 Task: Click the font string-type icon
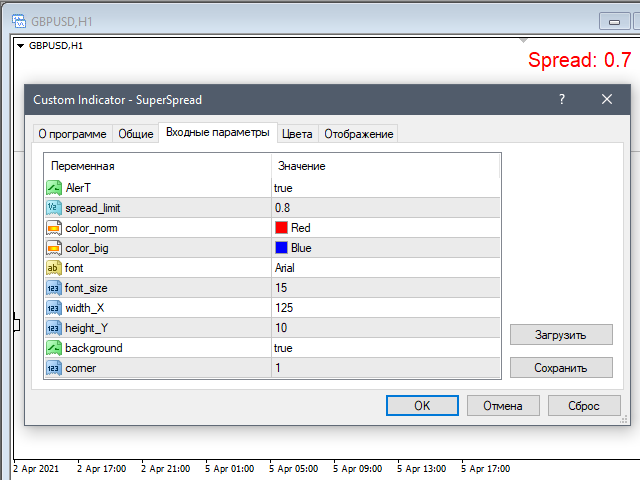pyautogui.click(x=54, y=268)
